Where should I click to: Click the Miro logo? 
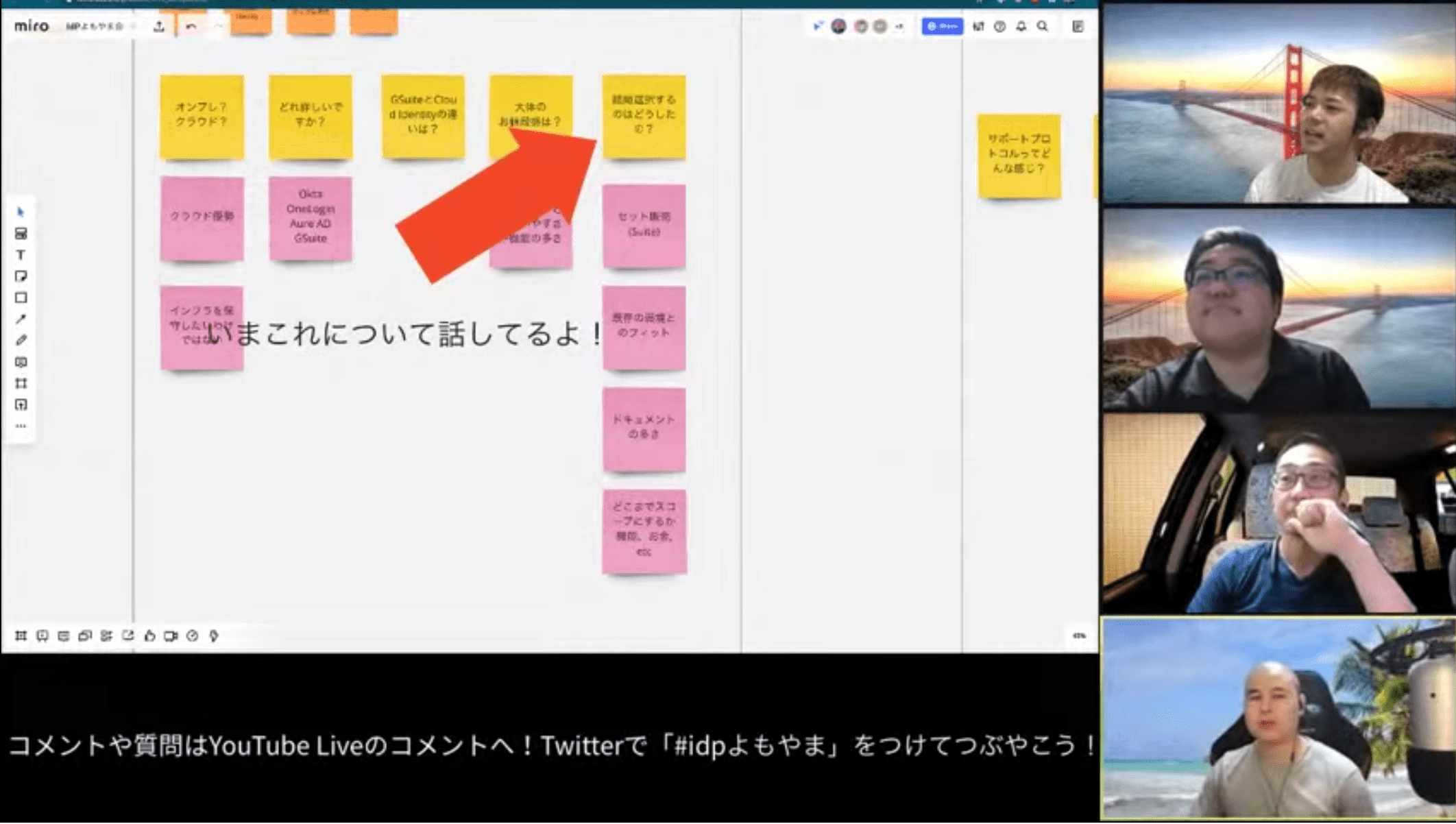point(32,26)
